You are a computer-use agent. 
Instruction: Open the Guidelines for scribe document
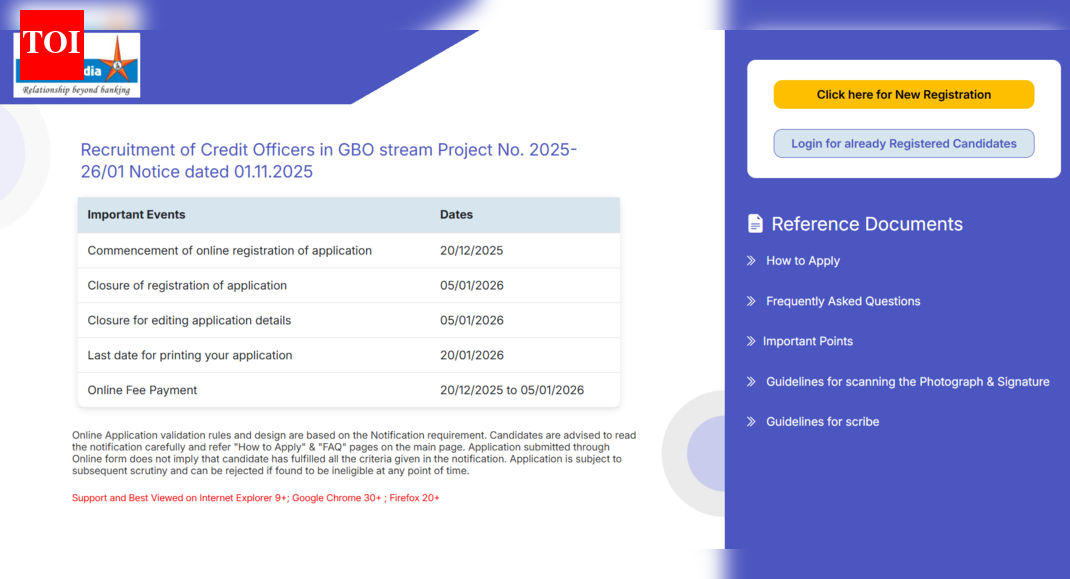click(822, 421)
